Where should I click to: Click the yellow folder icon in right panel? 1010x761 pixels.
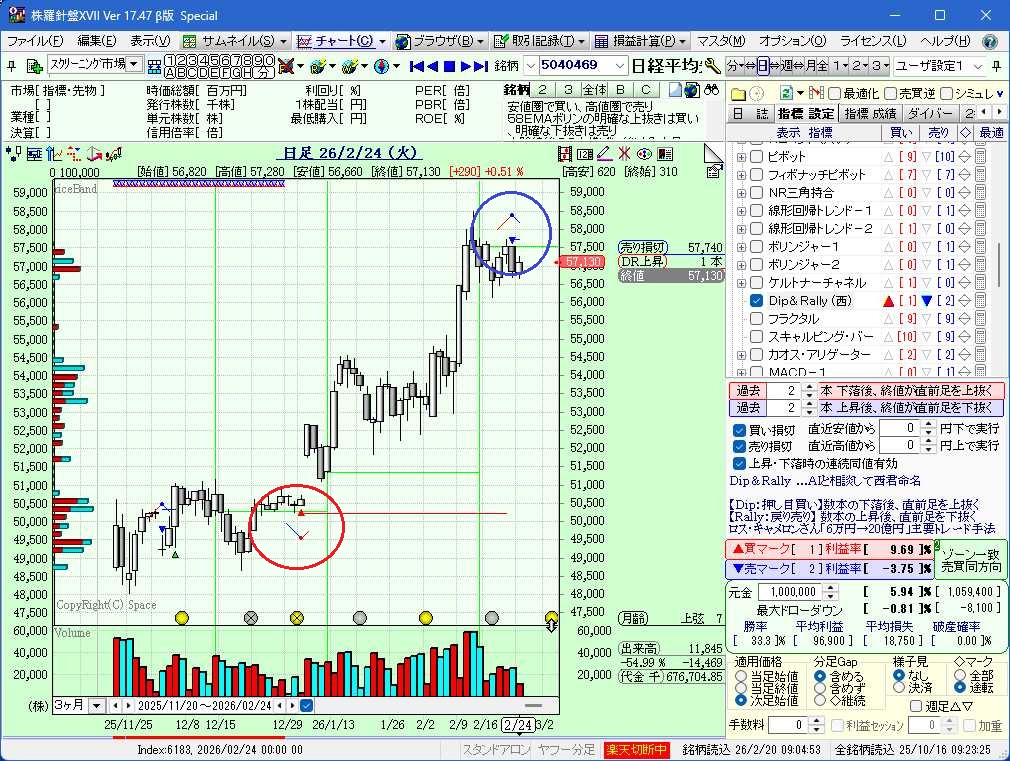[x=739, y=93]
